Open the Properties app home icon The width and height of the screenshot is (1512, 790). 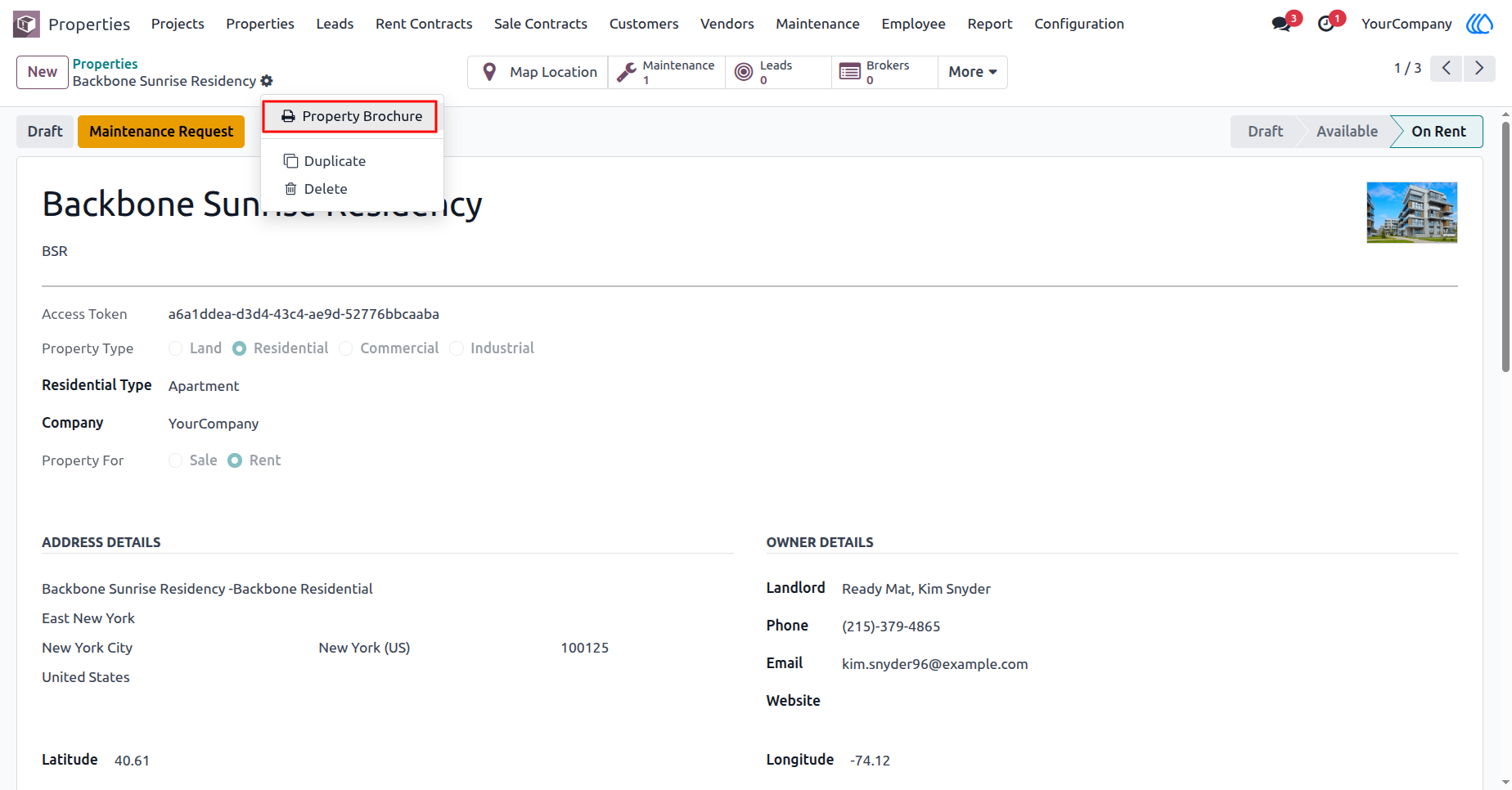click(26, 24)
